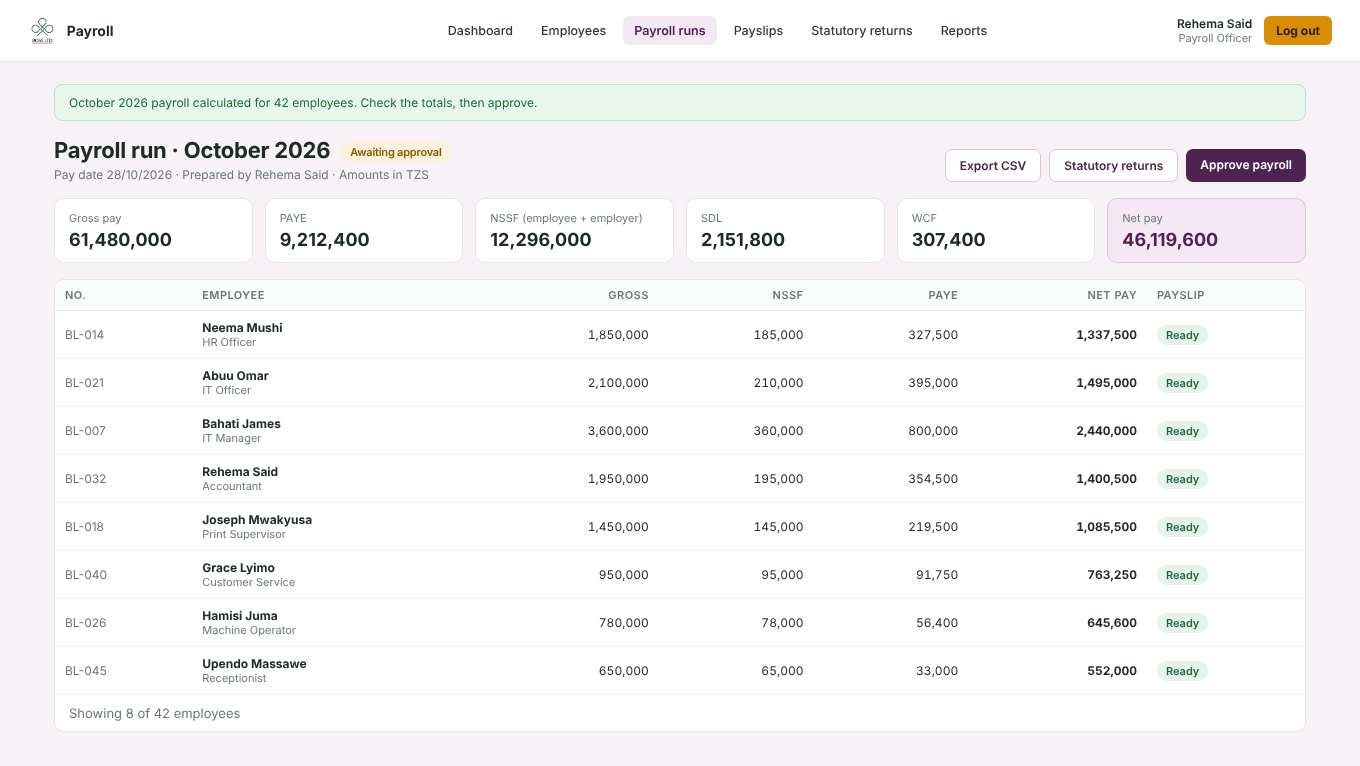Click the NSSF employee plus employer card

[x=575, y=230]
